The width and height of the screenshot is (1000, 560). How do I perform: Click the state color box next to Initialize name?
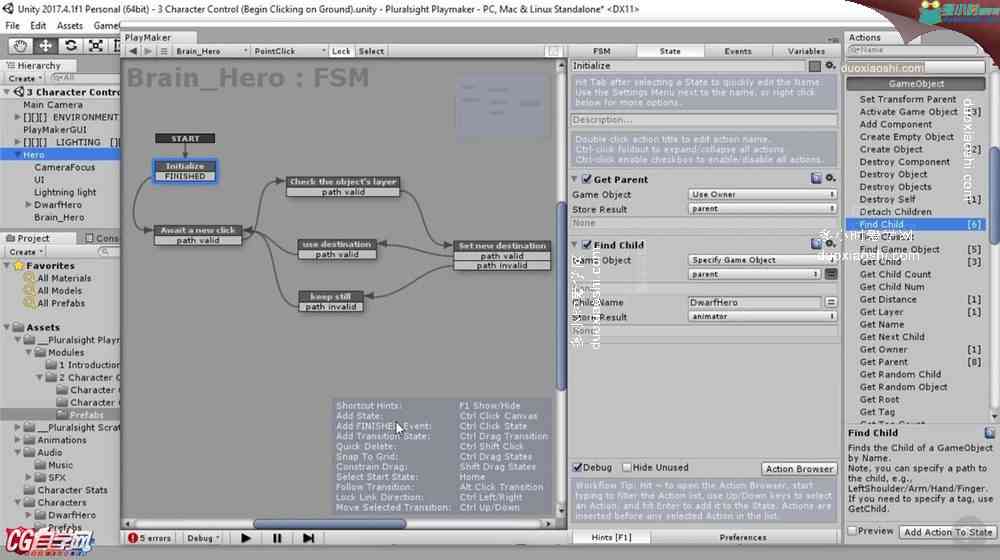pyautogui.click(x=814, y=66)
